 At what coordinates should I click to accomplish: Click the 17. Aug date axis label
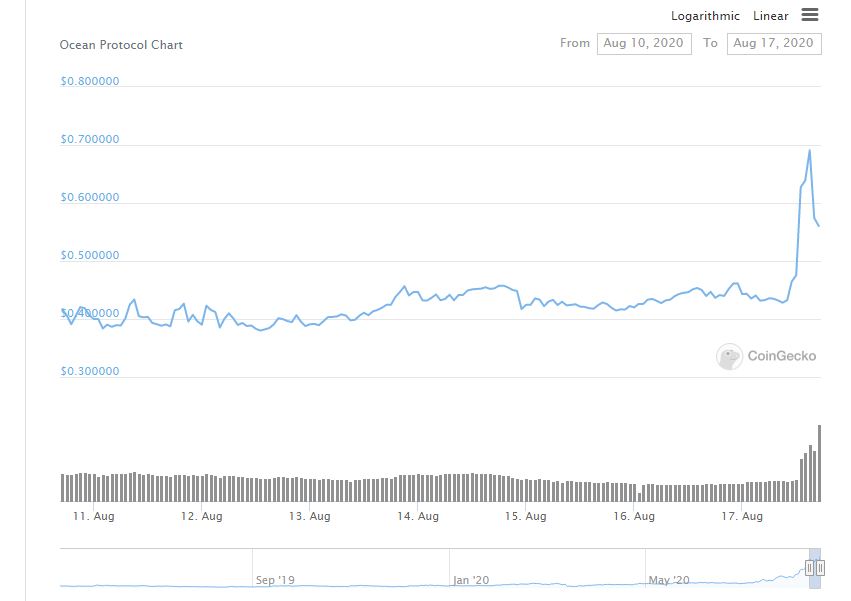742,517
